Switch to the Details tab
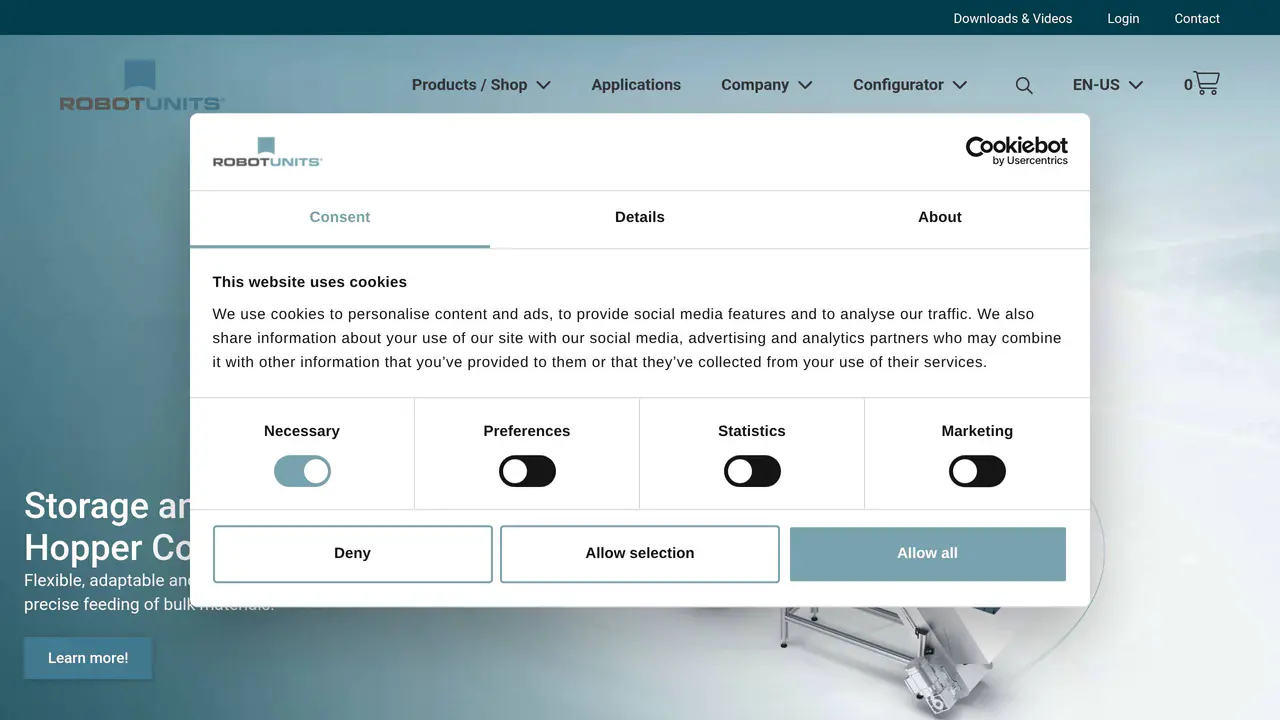The height and width of the screenshot is (720, 1280). point(640,217)
